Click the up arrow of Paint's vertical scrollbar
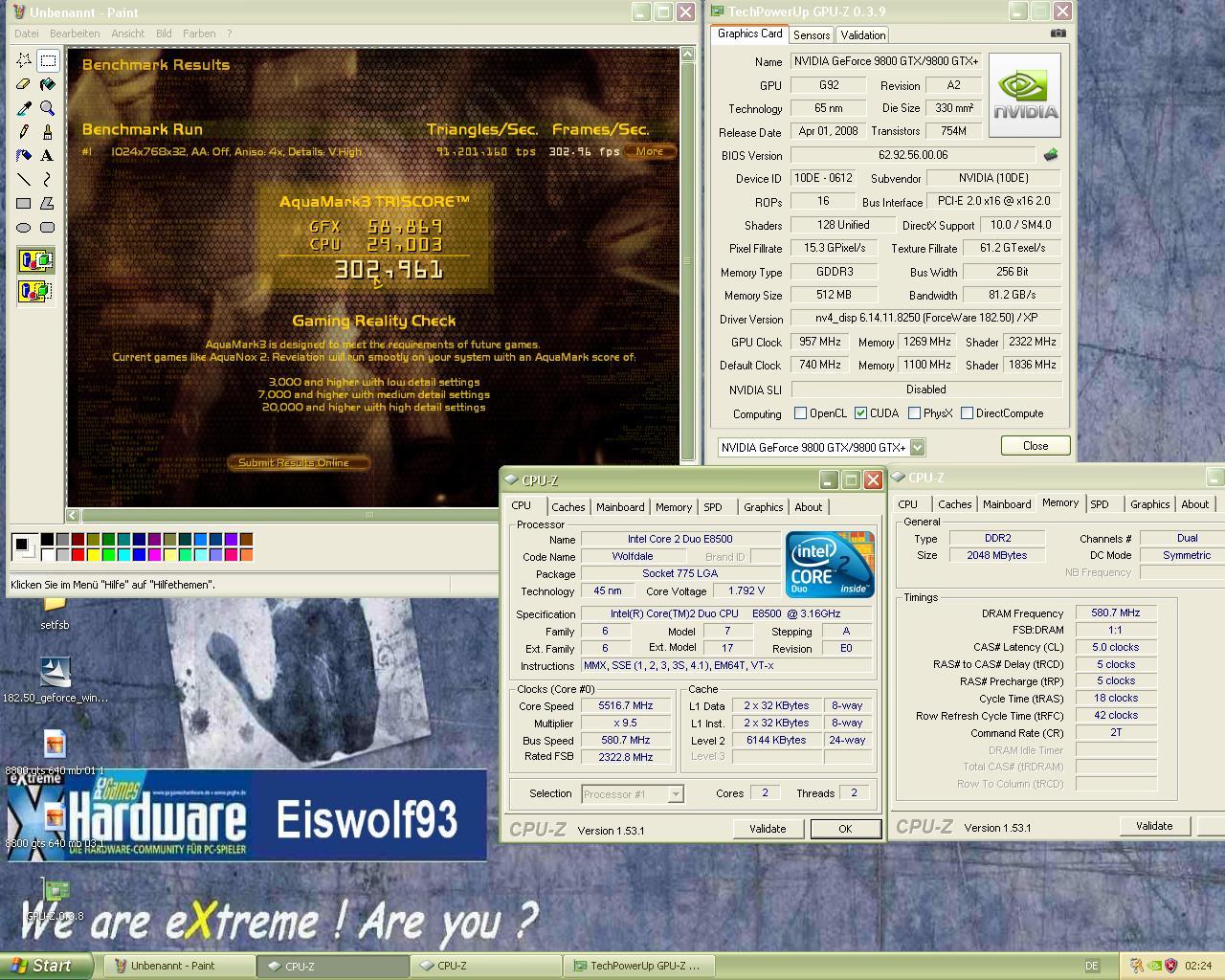 point(687,56)
